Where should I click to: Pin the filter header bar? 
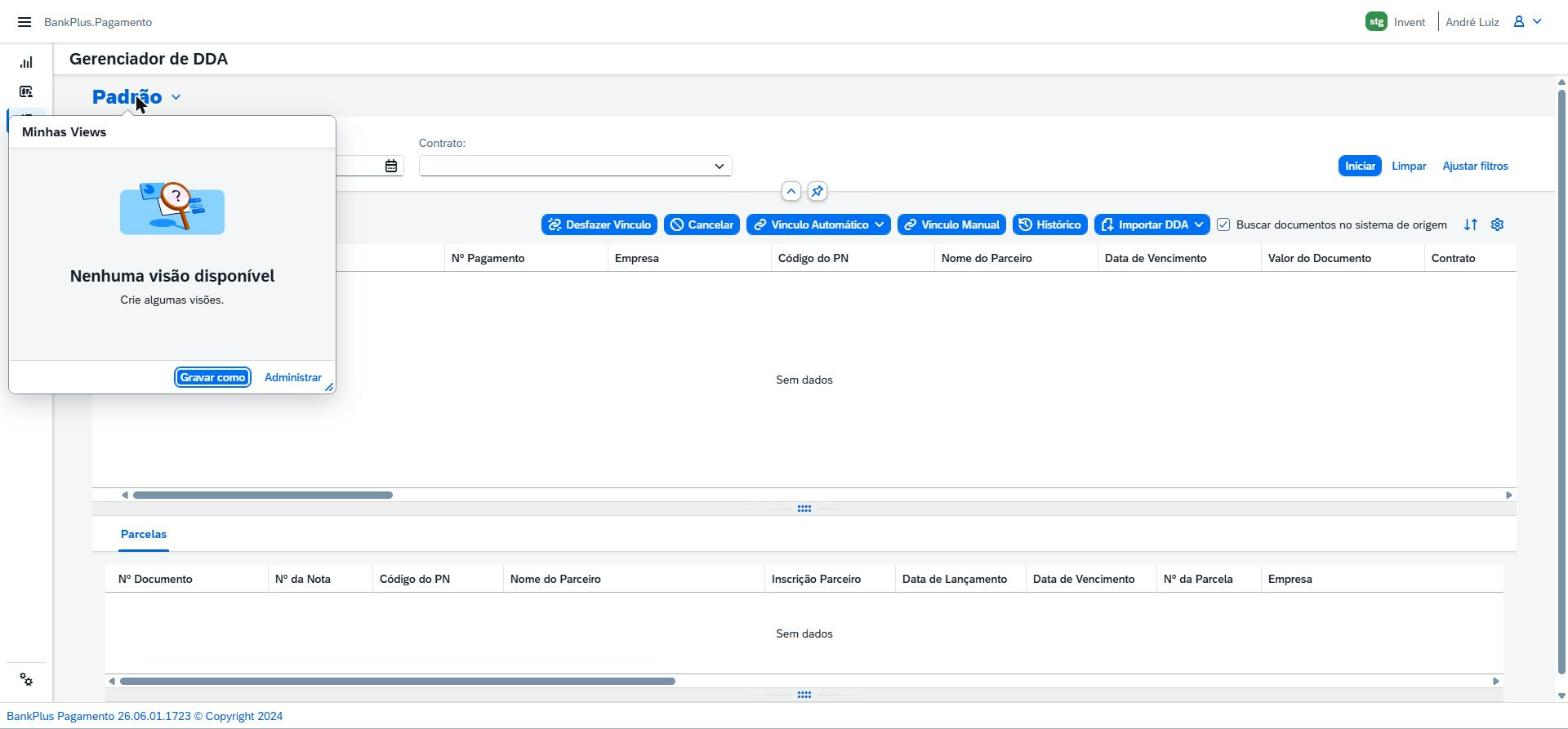[x=817, y=191]
